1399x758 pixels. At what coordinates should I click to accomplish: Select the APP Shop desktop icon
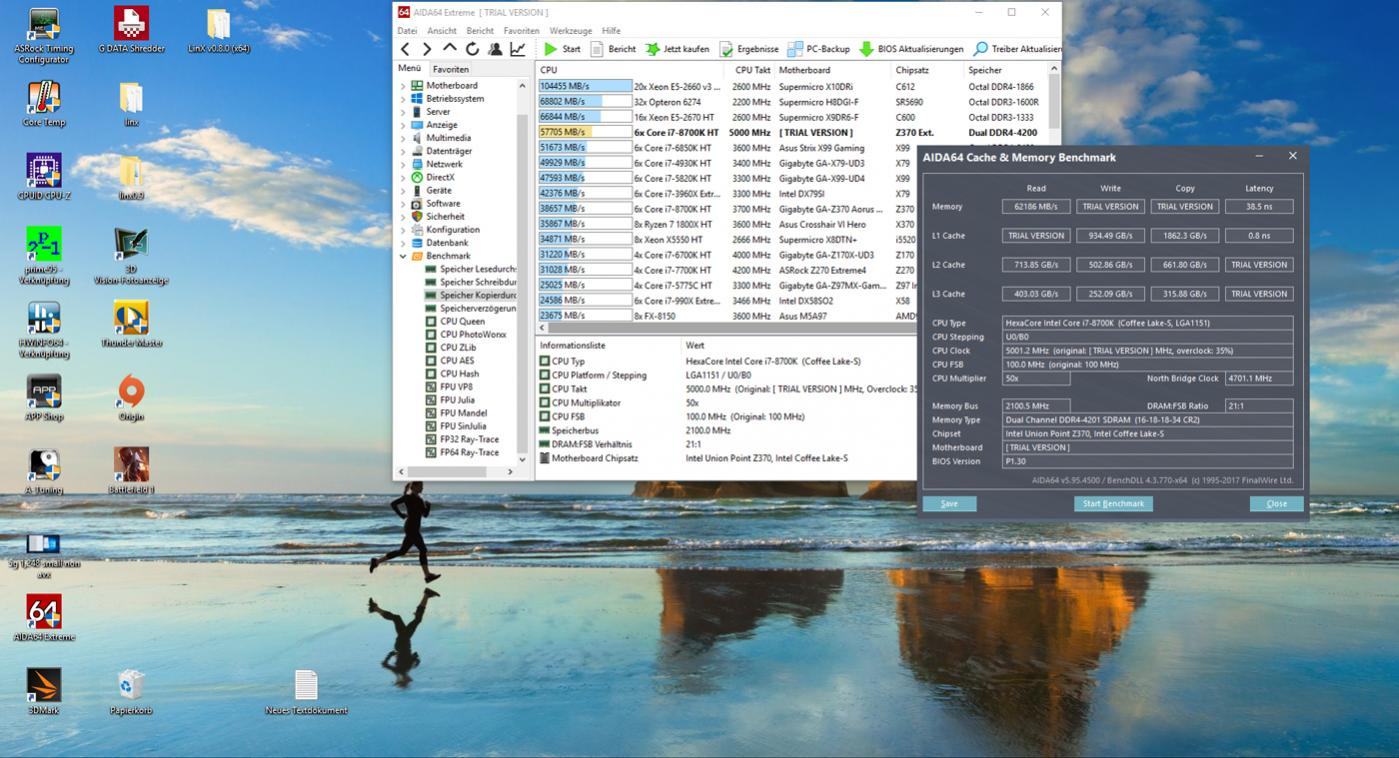point(43,398)
